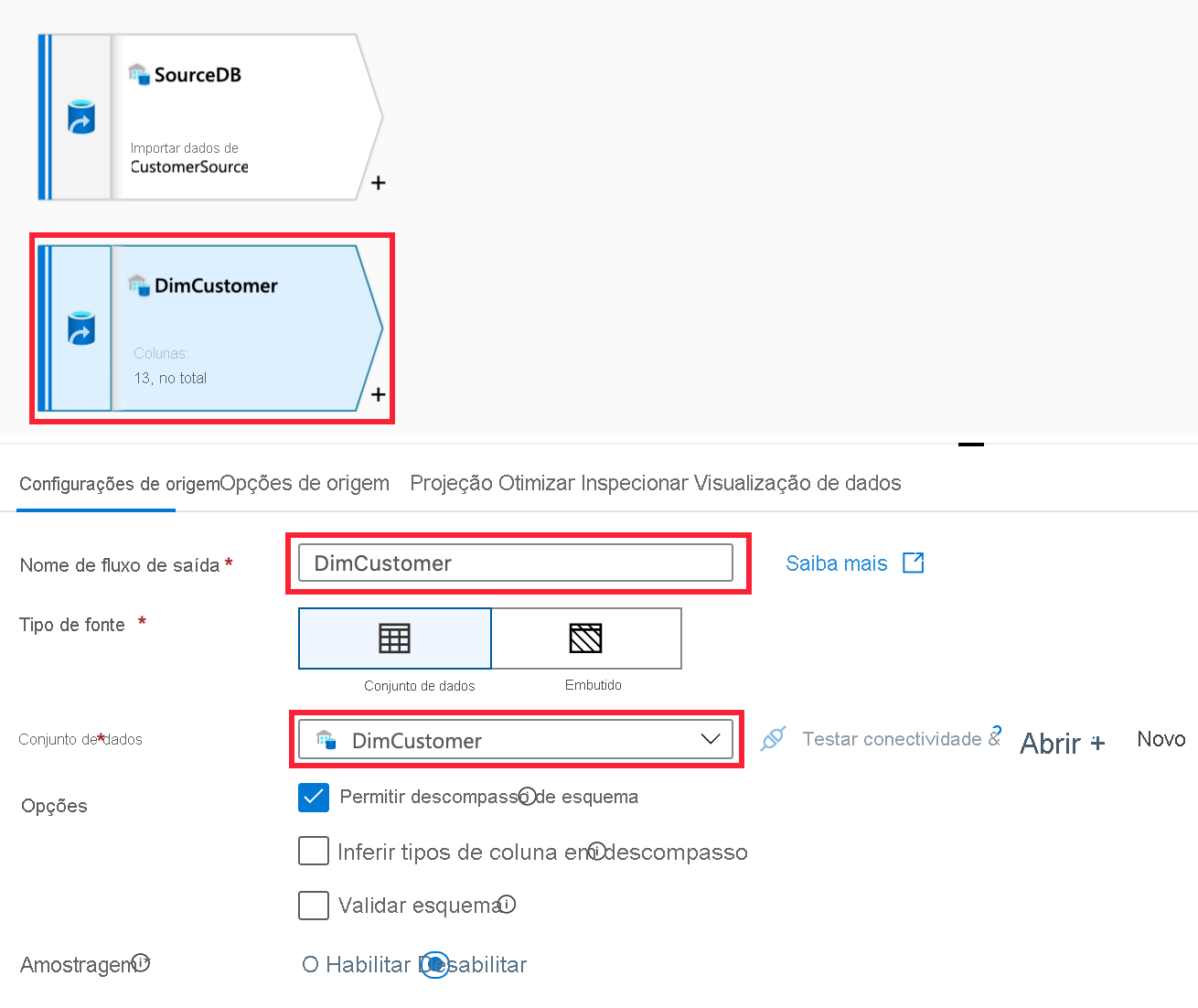Click the plug icon beside Testar conectividade
The width and height of the screenshot is (1198, 1008).
click(774, 738)
